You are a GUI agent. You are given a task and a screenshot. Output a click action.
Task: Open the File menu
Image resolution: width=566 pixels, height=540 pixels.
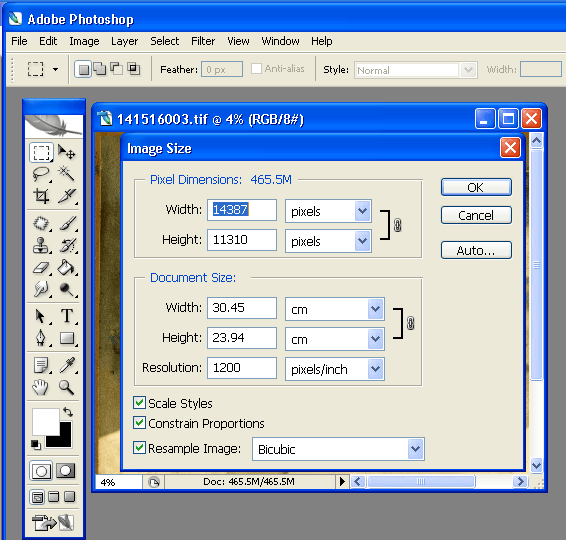(x=19, y=41)
